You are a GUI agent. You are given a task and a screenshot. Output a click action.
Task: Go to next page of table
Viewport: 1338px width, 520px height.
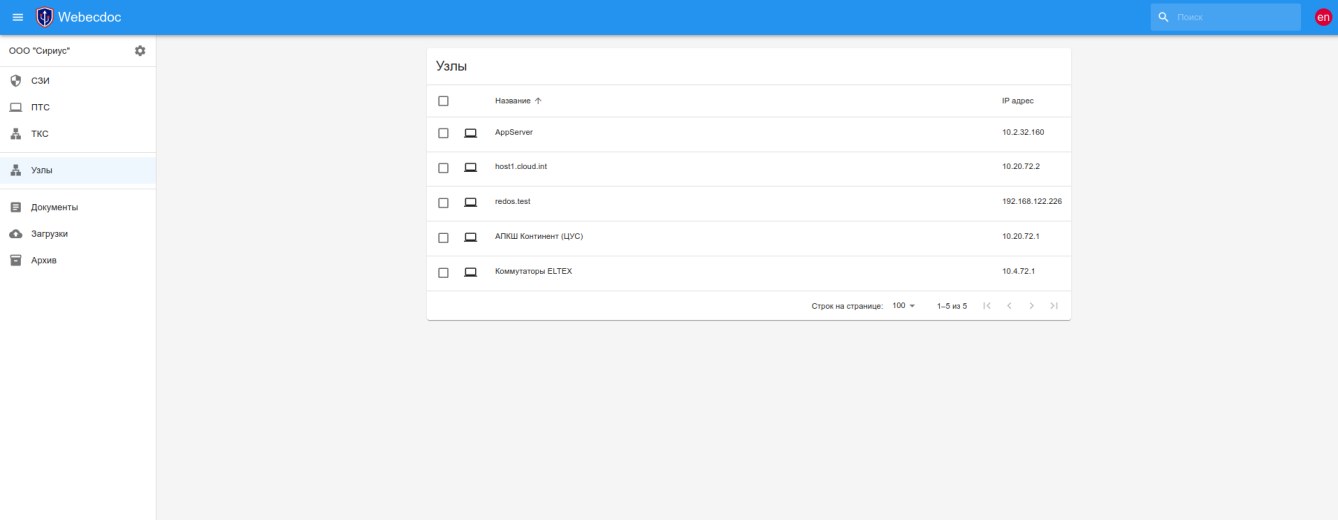1031,305
